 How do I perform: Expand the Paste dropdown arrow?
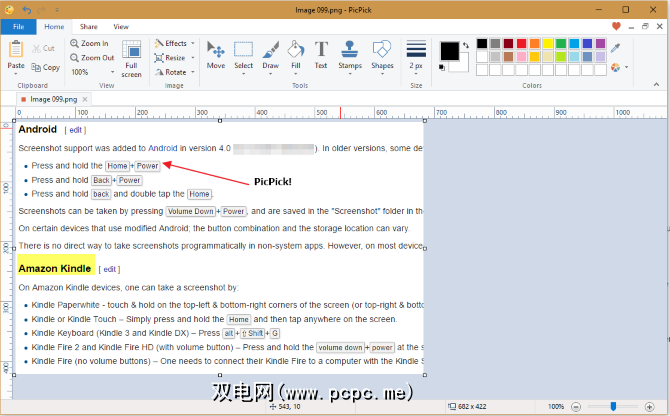point(16,74)
